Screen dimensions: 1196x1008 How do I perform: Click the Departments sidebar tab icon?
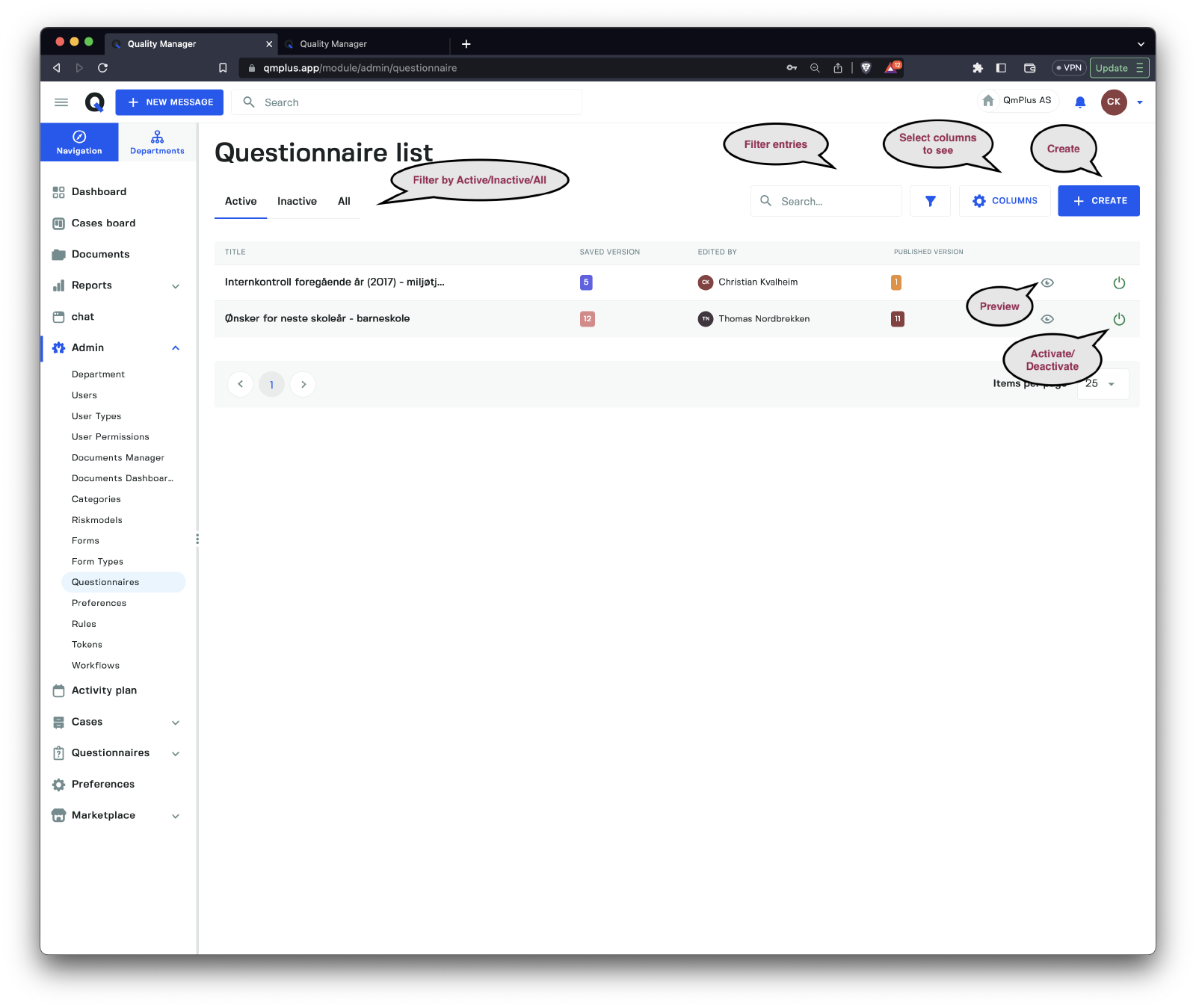(157, 137)
